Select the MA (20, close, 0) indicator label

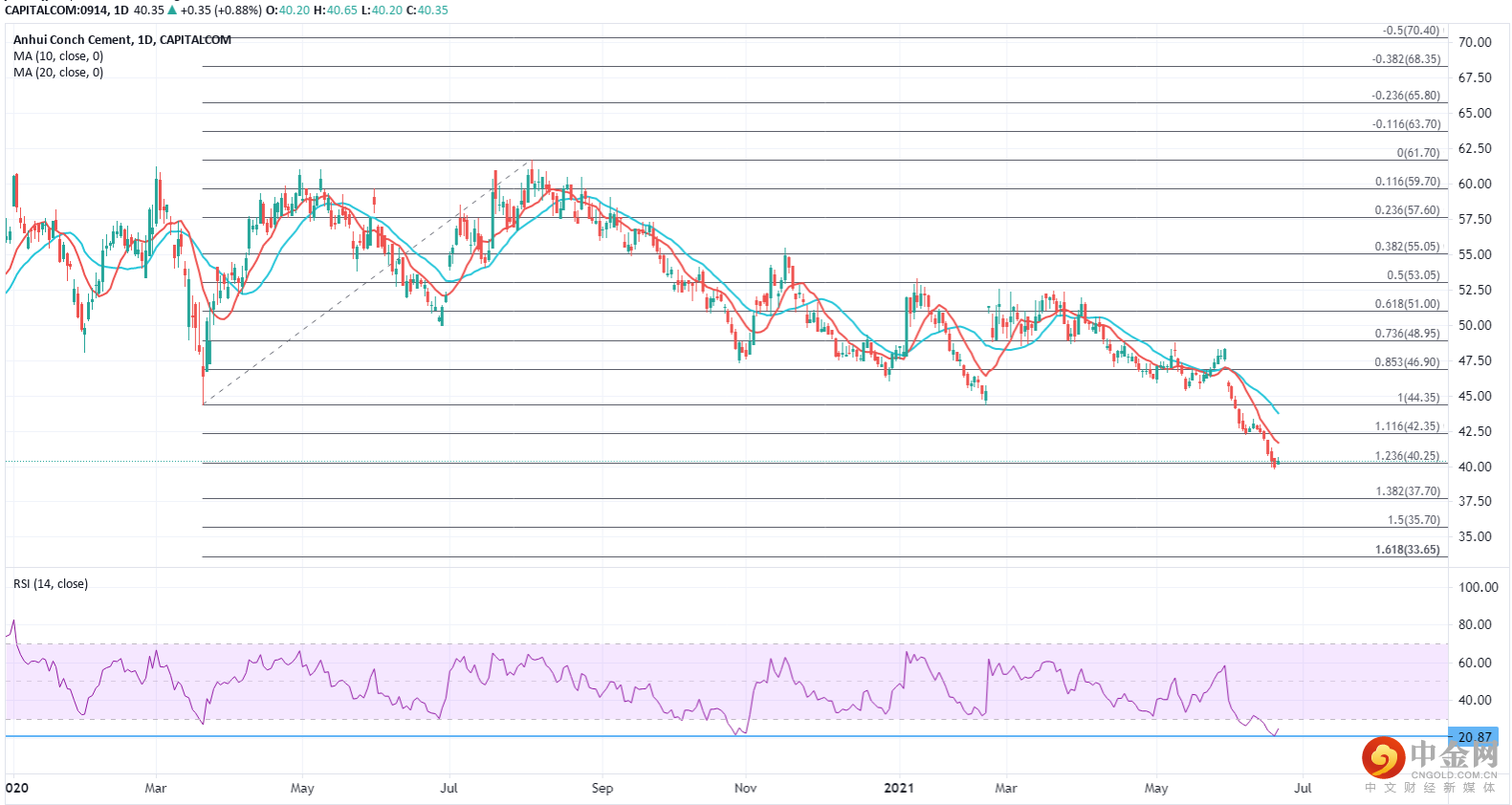click(x=58, y=73)
